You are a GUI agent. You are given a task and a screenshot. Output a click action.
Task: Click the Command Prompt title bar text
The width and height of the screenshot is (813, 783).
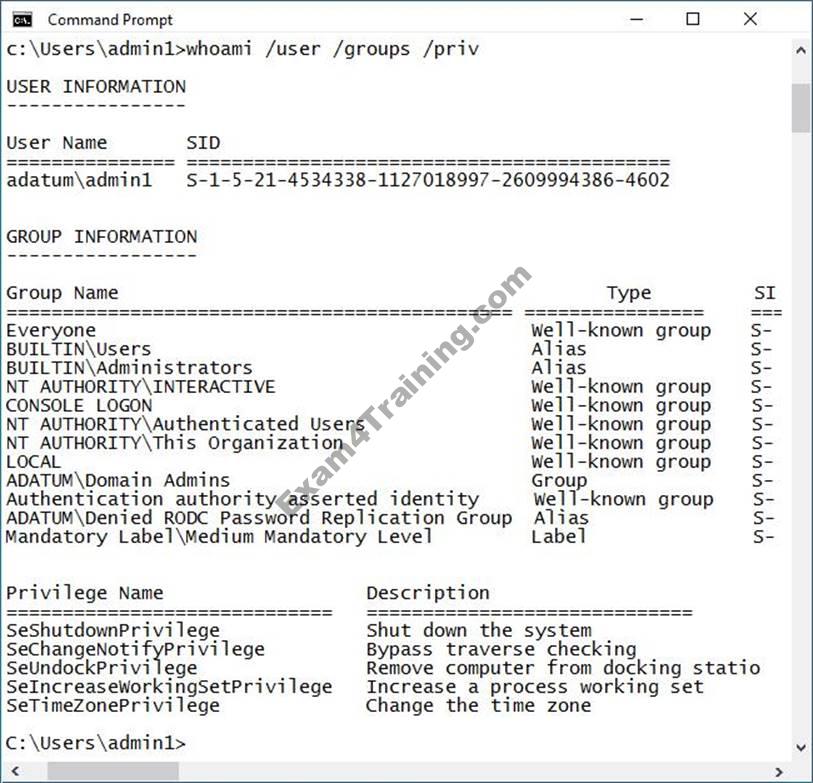pyautogui.click(x=110, y=19)
